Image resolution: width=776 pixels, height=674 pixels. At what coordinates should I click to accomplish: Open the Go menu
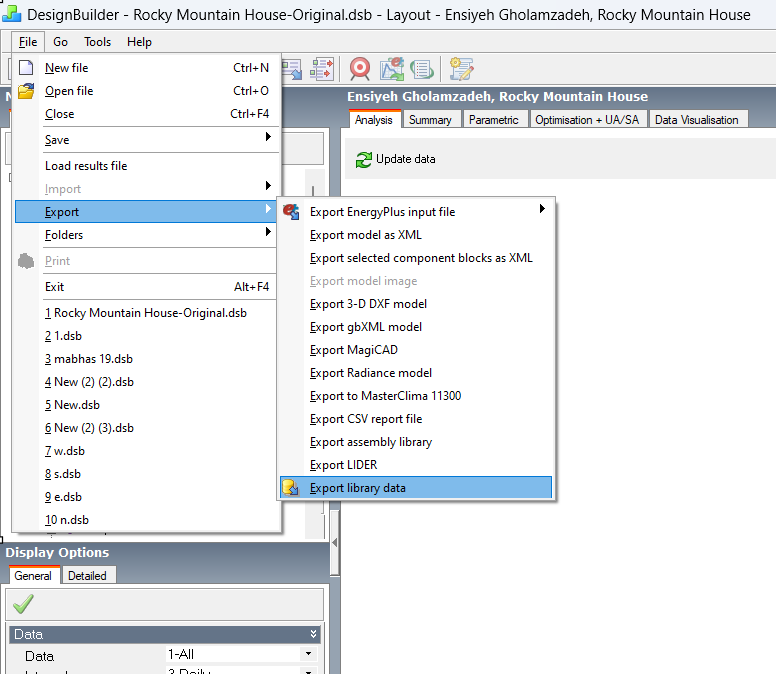tap(60, 42)
